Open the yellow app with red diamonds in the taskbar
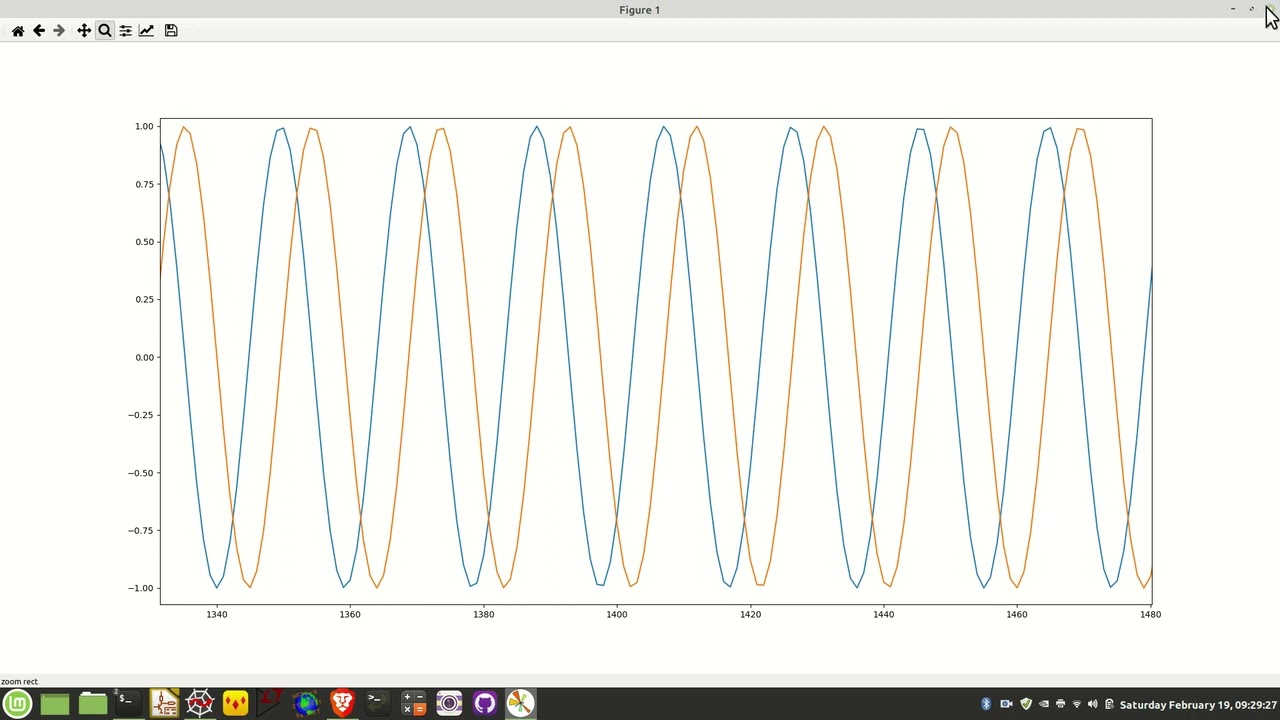The image size is (1280, 720). [x=235, y=704]
